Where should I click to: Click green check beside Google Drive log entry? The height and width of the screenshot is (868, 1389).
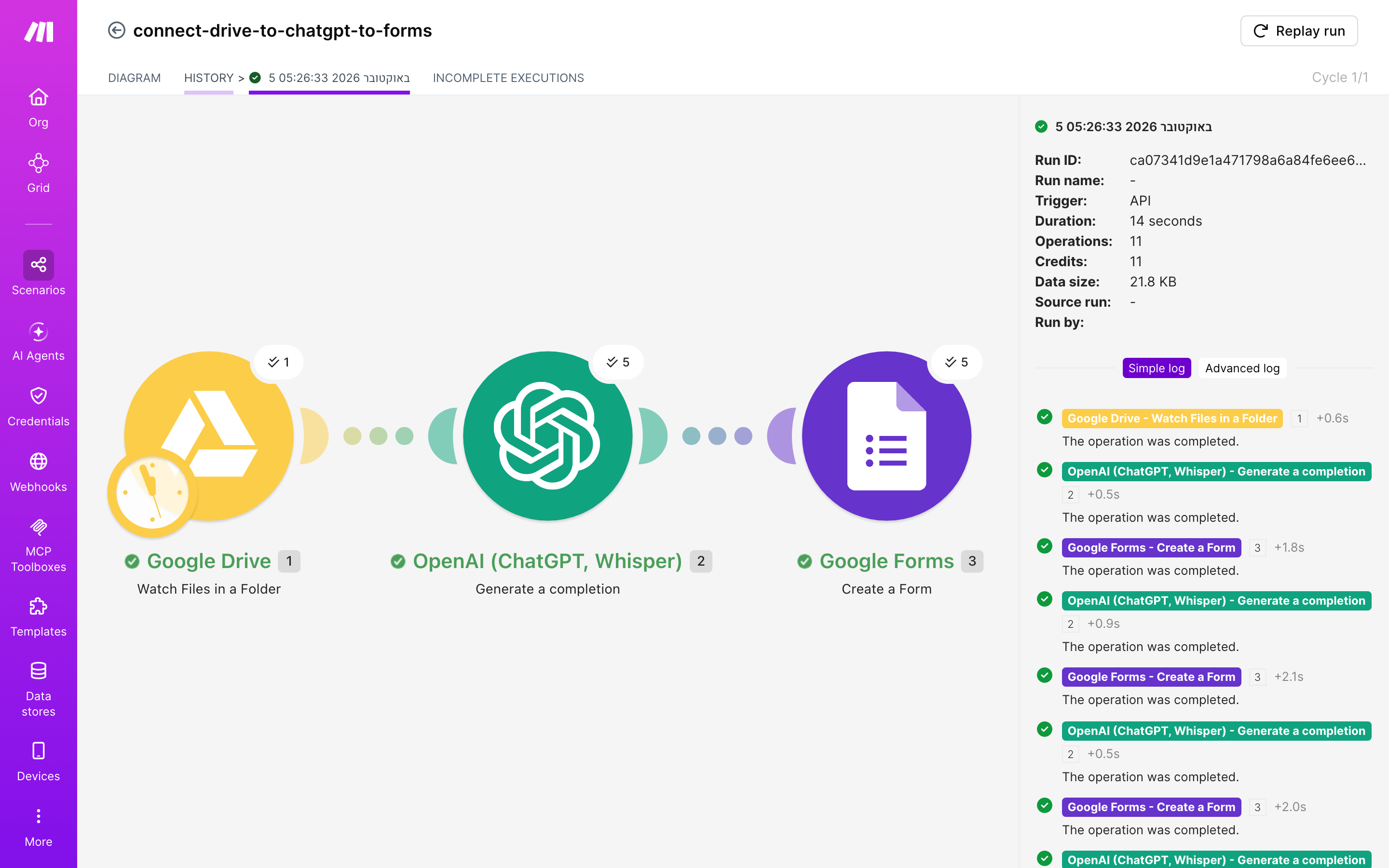coord(1045,417)
